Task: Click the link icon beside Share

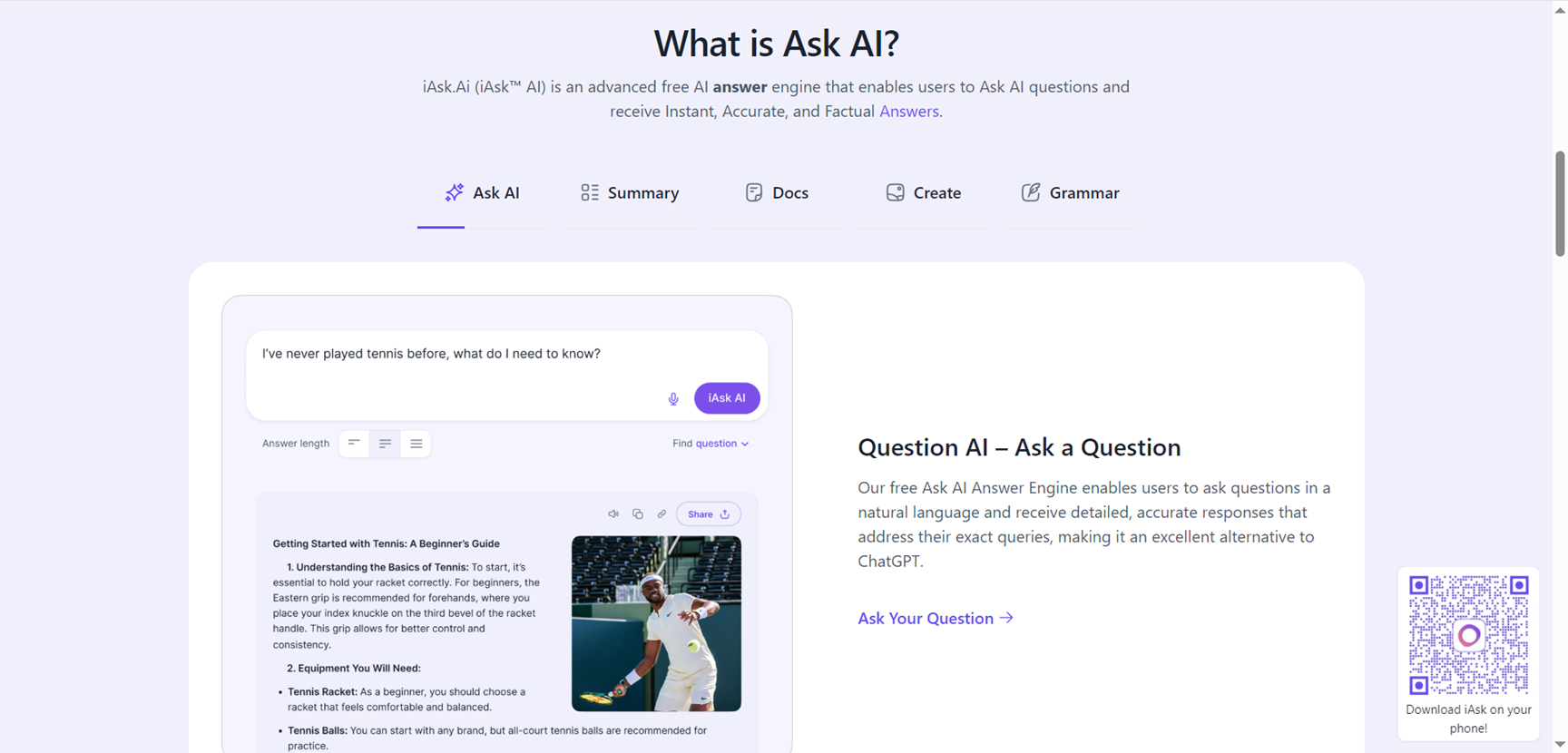Action: click(661, 514)
